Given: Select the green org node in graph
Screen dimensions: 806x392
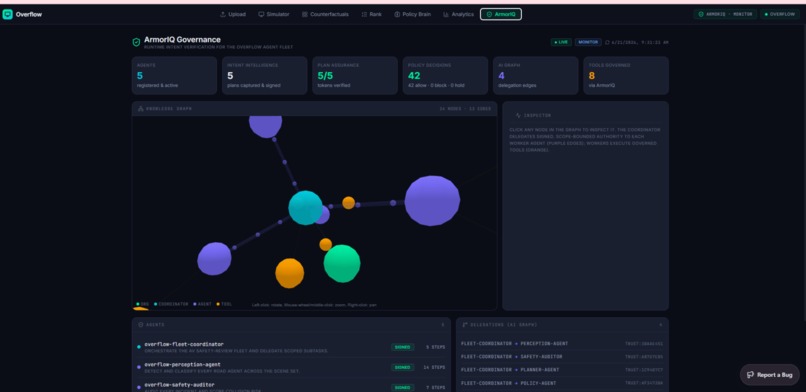Looking at the screenshot, I should pyautogui.click(x=342, y=263).
